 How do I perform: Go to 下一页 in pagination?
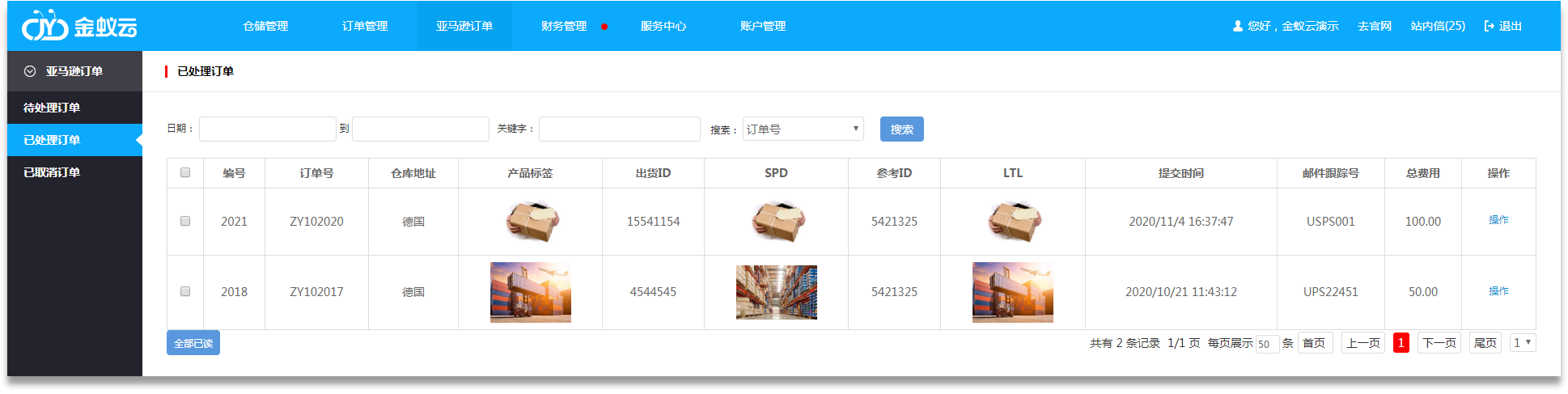coord(1439,343)
